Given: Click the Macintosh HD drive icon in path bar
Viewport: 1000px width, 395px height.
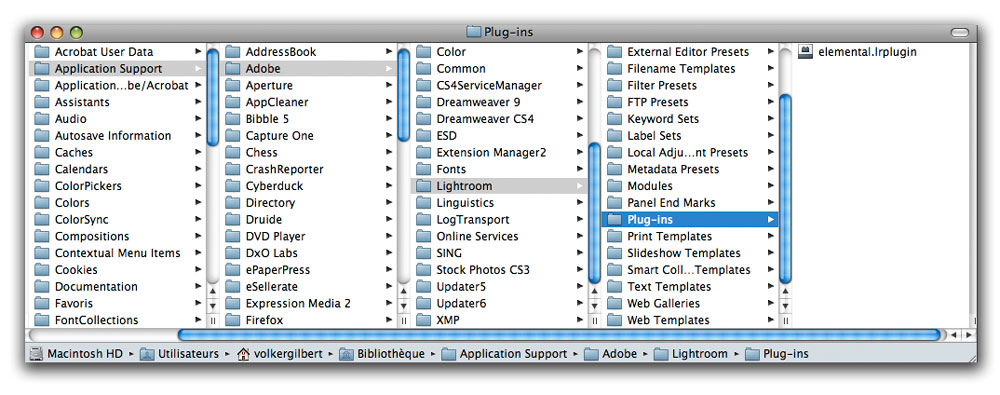Looking at the screenshot, I should [x=36, y=354].
